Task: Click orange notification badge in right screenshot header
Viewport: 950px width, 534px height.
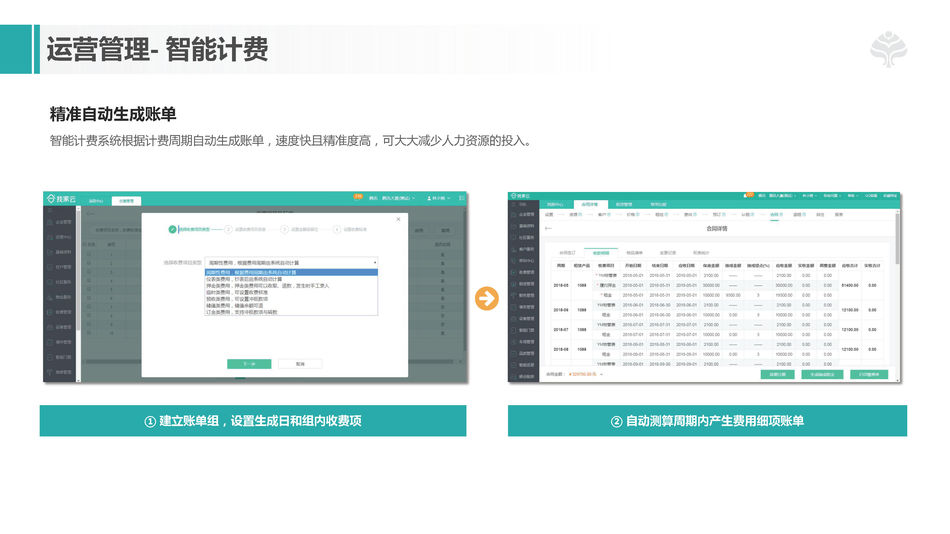Action: 749,195
